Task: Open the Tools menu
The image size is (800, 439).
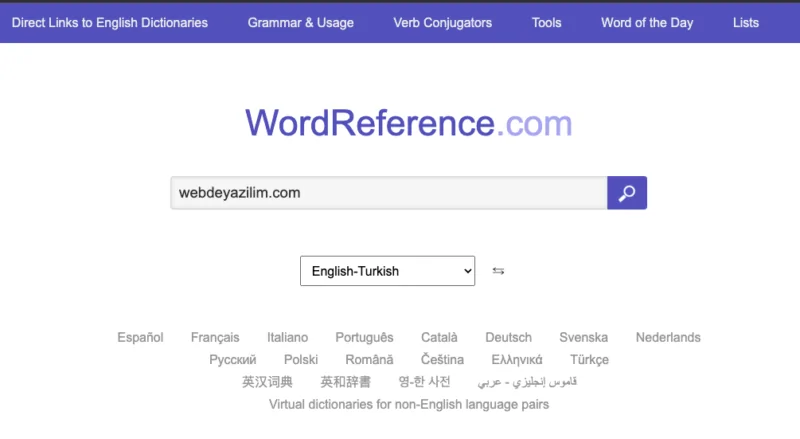Action: coord(546,23)
